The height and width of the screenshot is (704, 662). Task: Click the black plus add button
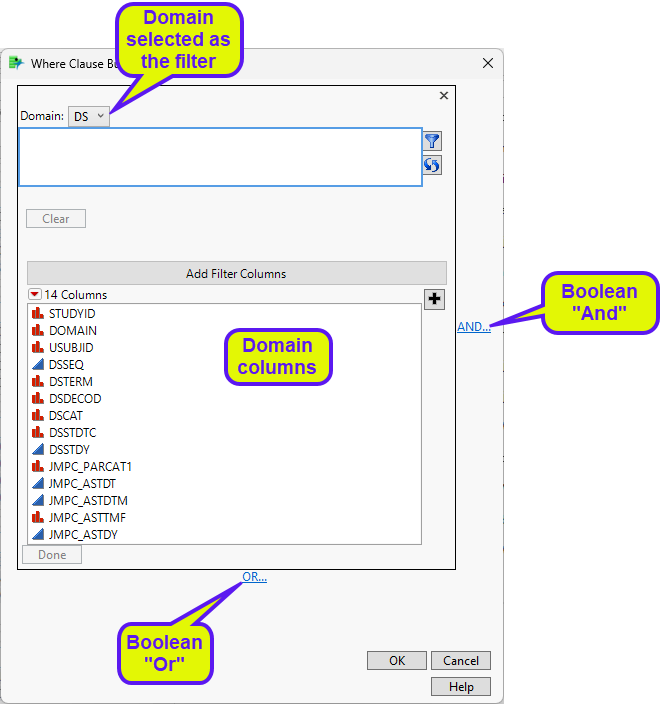[x=434, y=299]
